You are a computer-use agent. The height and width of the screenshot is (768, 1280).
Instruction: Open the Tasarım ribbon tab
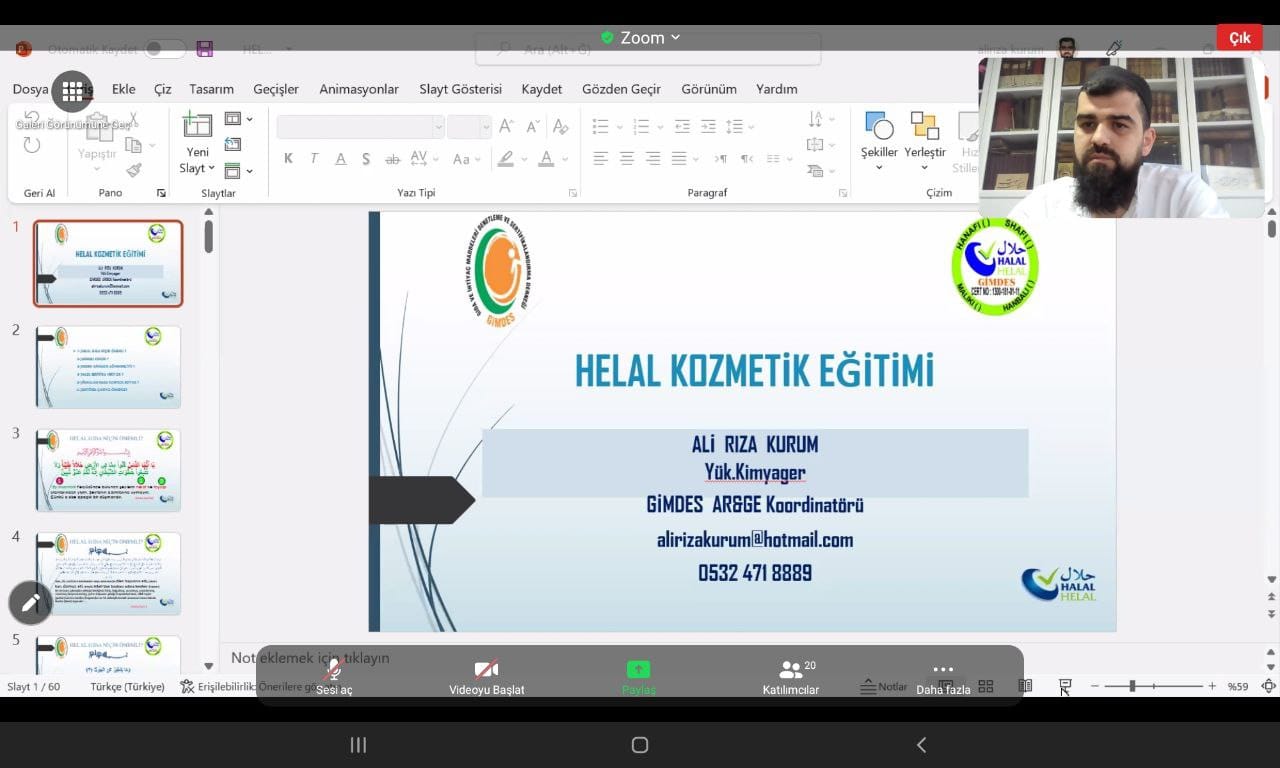211,89
